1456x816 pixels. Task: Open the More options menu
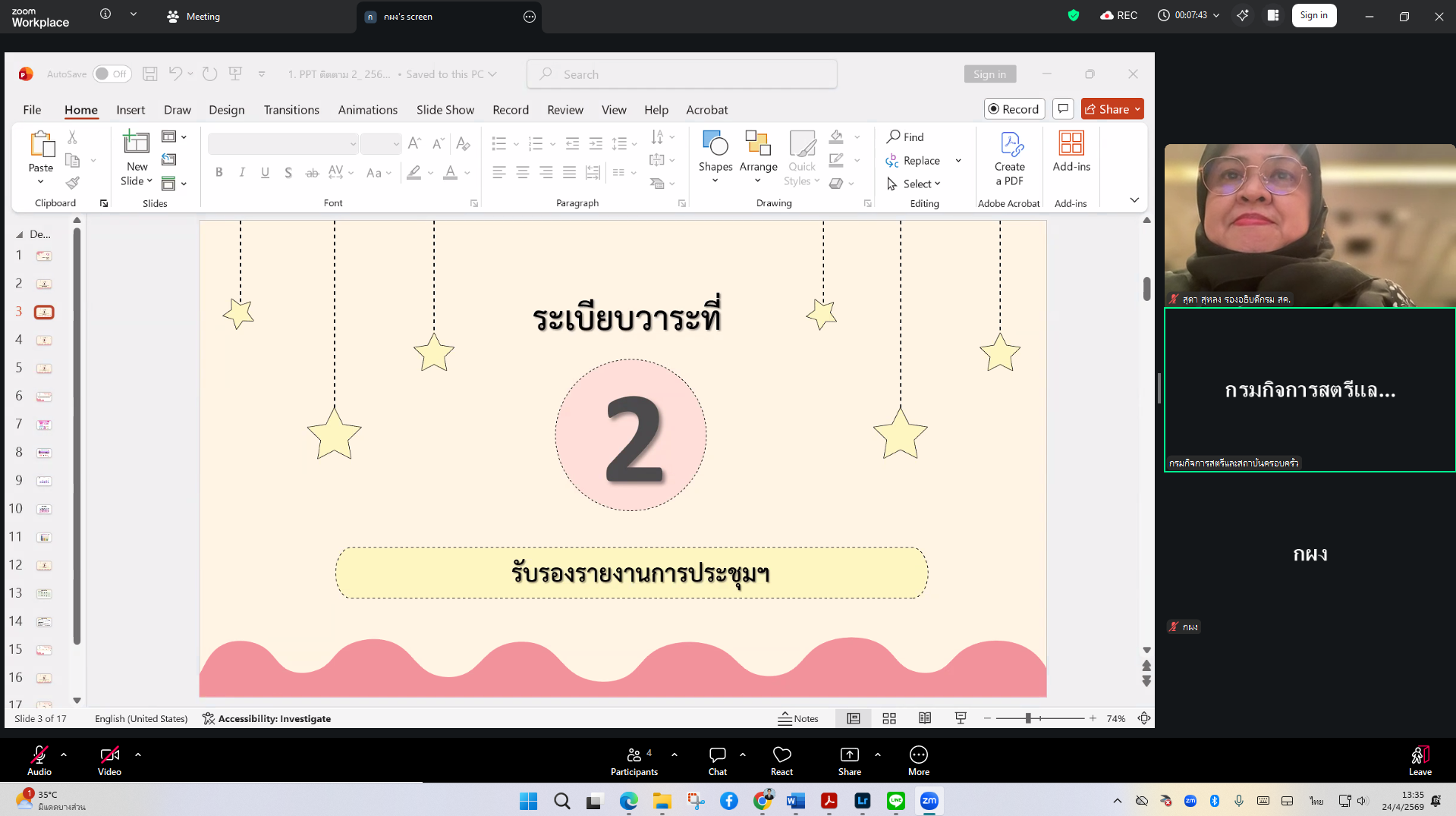click(x=918, y=761)
